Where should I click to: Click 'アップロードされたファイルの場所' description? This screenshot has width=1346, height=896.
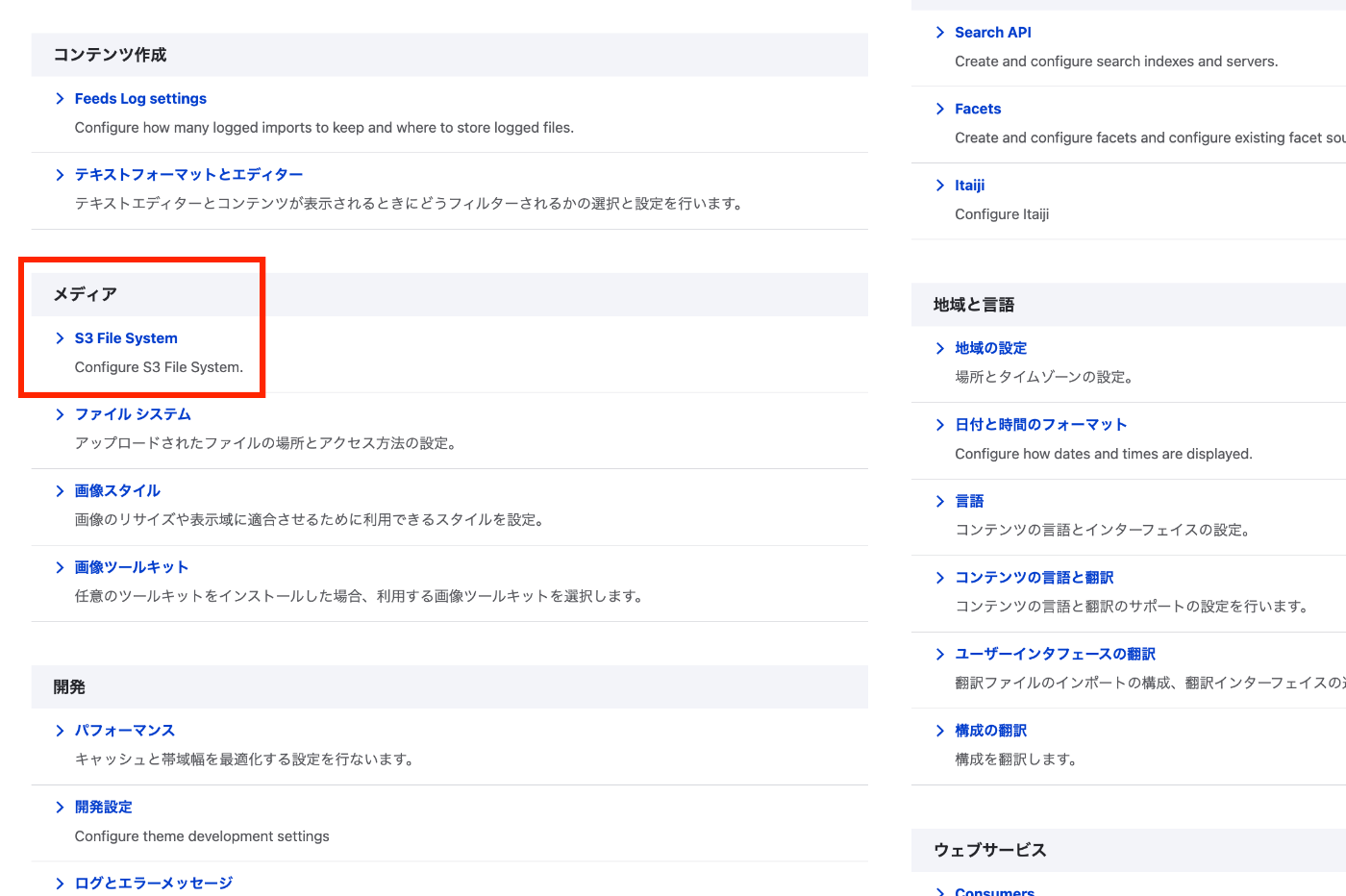(266, 443)
